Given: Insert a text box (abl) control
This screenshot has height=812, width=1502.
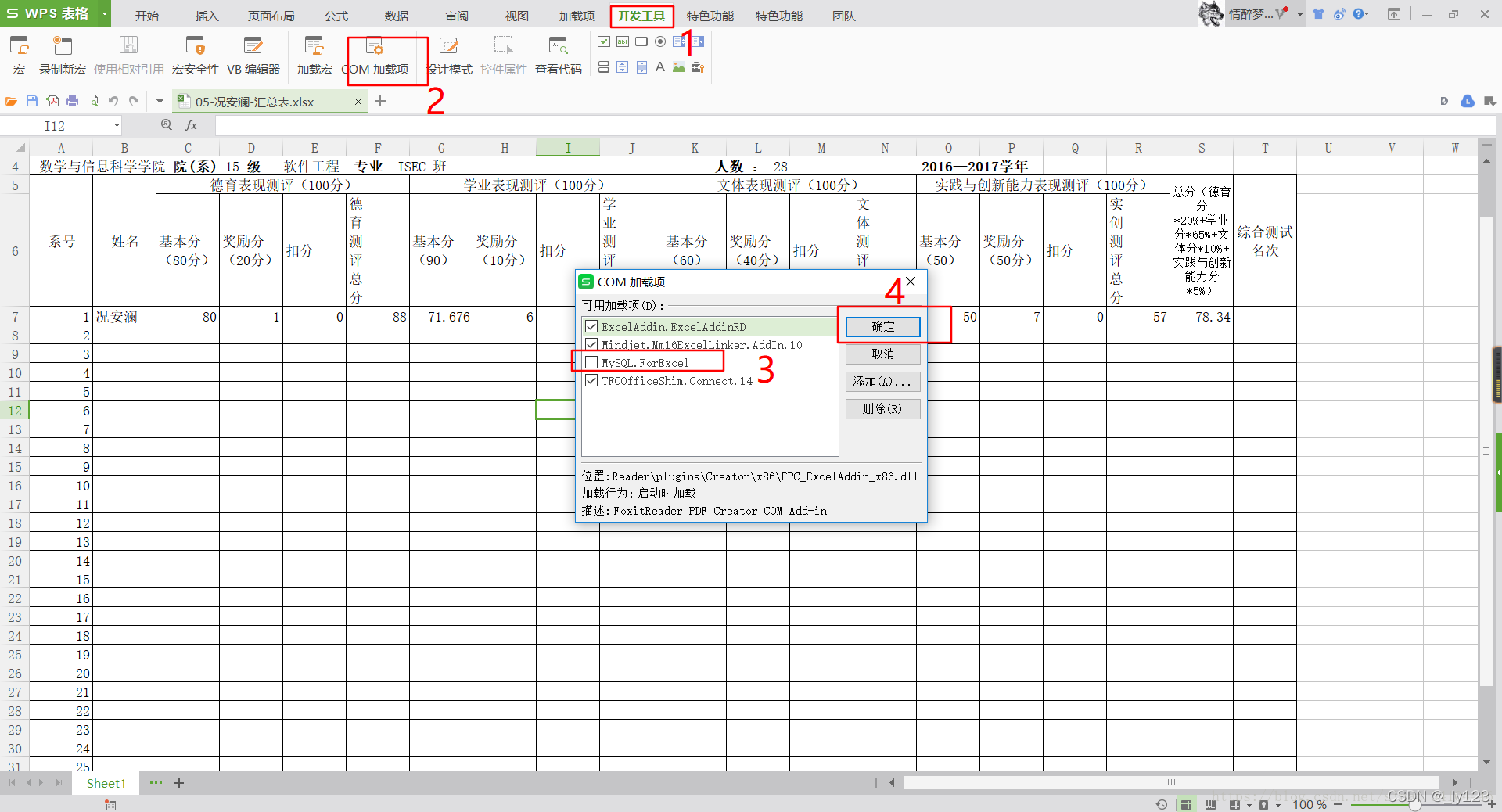Looking at the screenshot, I should pyautogui.click(x=623, y=41).
